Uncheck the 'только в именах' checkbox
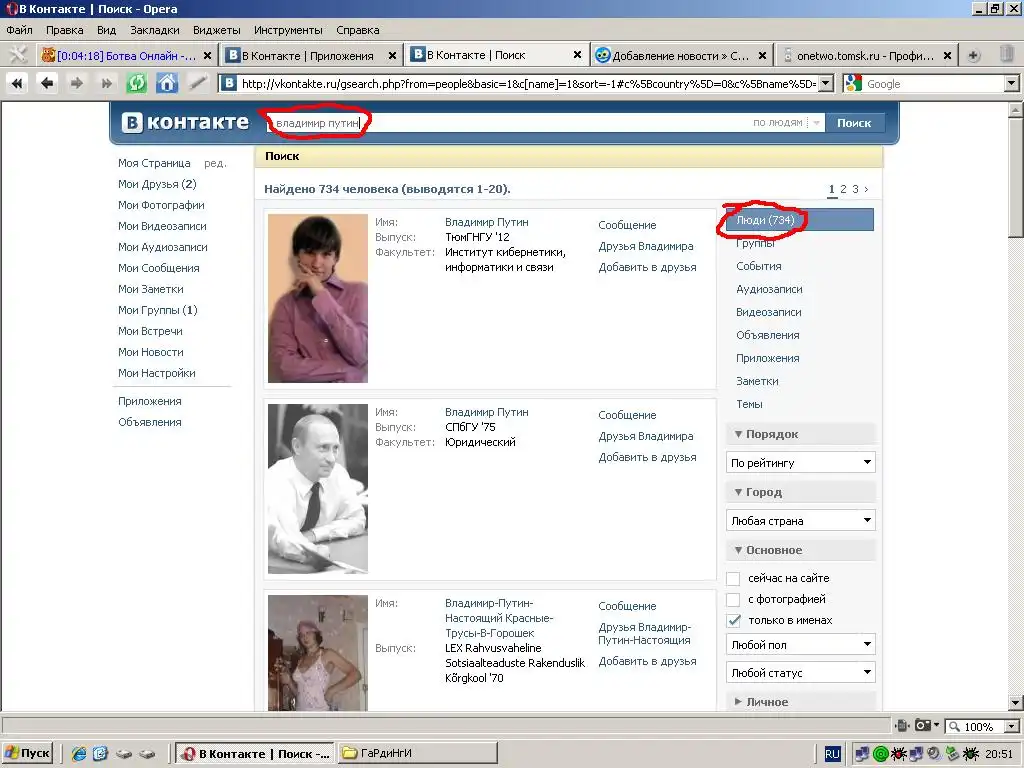The height and width of the screenshot is (768, 1024). [x=733, y=621]
